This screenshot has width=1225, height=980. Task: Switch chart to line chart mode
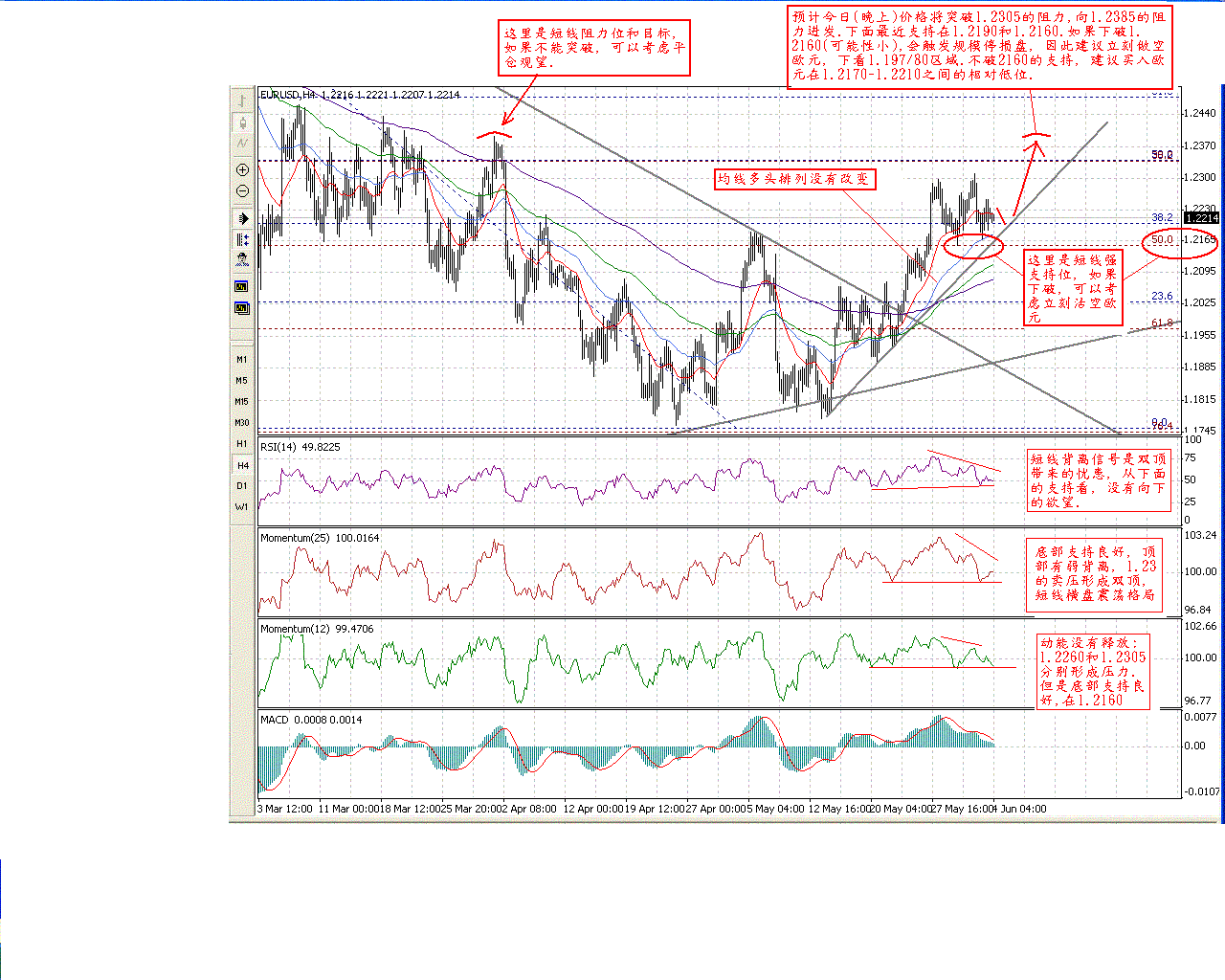tap(242, 144)
